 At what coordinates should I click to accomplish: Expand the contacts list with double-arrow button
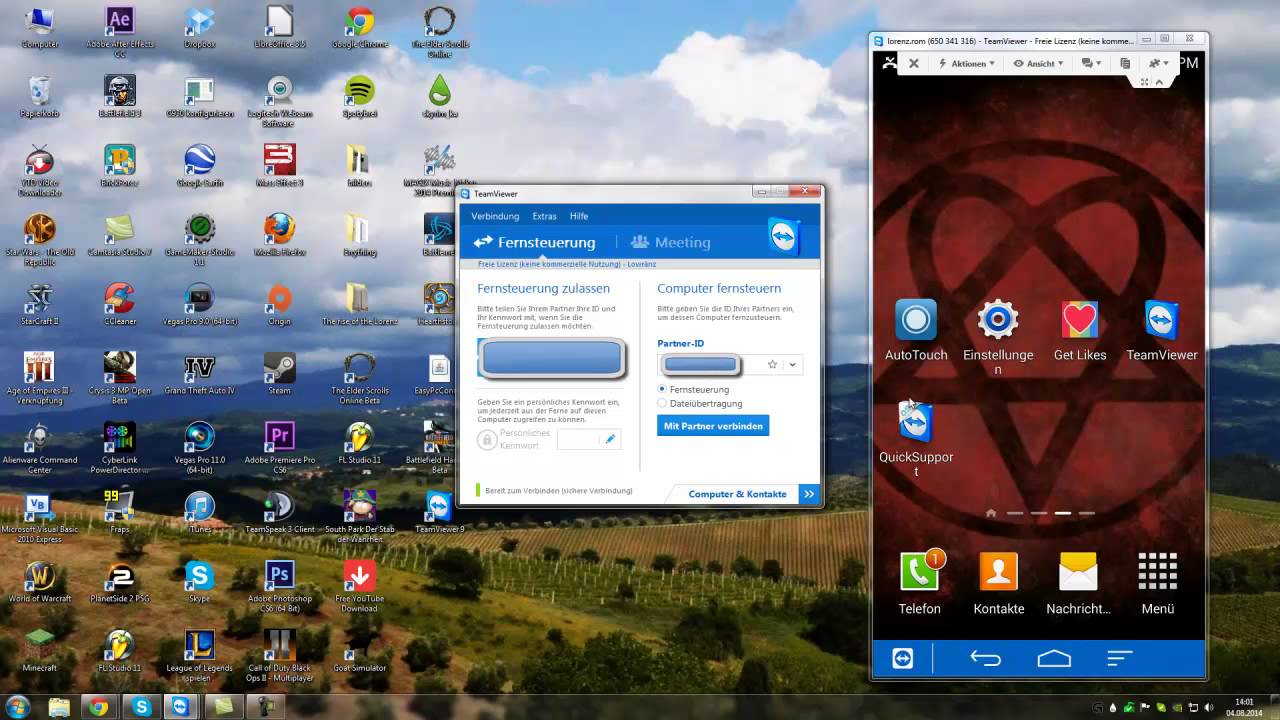pos(809,494)
